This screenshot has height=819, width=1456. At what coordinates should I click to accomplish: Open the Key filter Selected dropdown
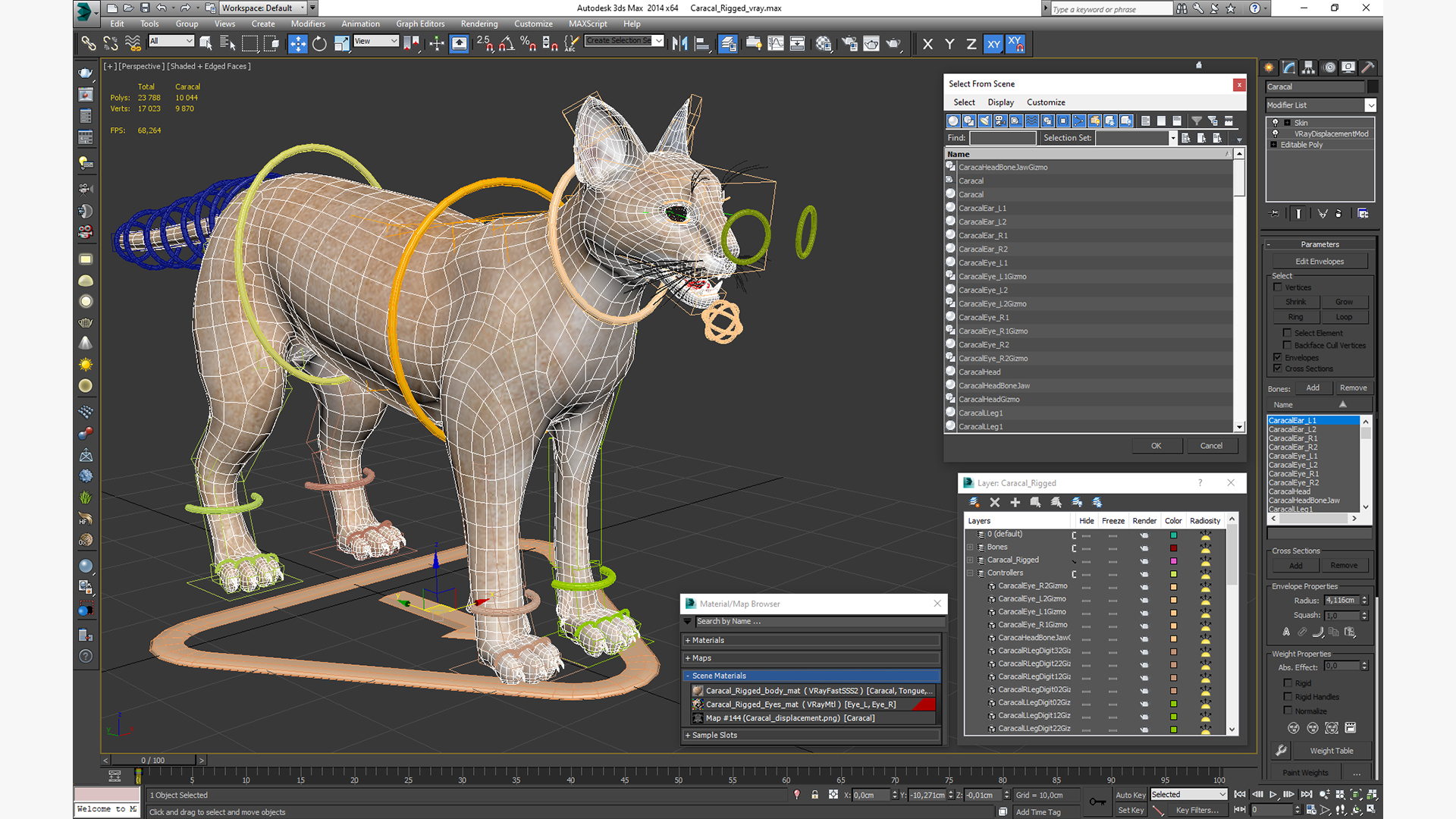pos(1188,794)
